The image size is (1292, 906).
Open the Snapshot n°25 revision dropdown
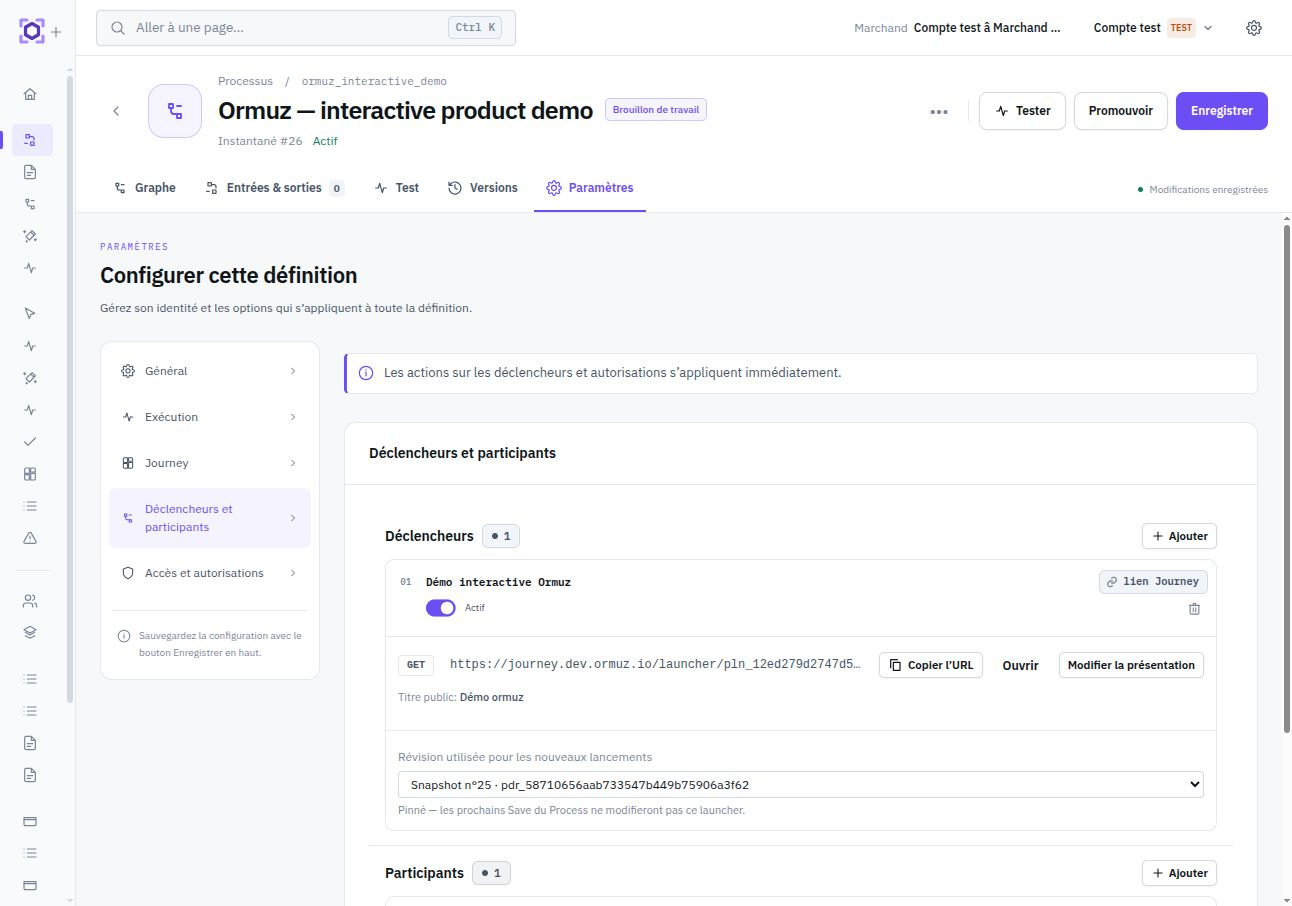point(800,785)
